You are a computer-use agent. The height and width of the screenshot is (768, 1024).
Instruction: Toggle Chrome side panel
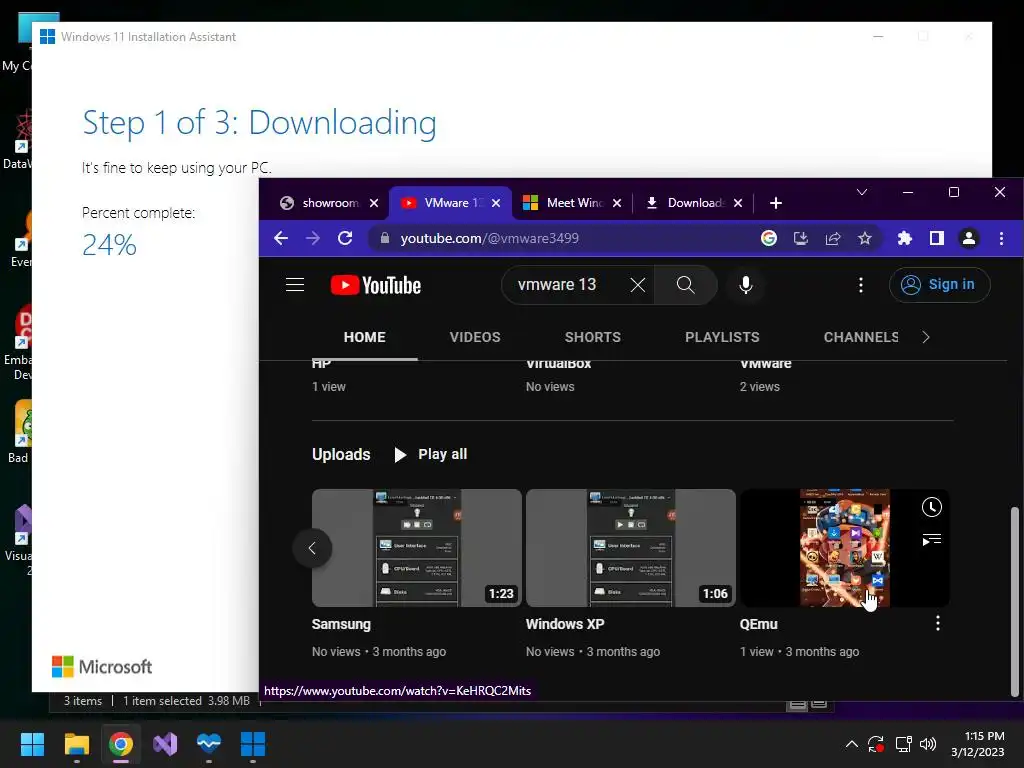tap(936, 238)
